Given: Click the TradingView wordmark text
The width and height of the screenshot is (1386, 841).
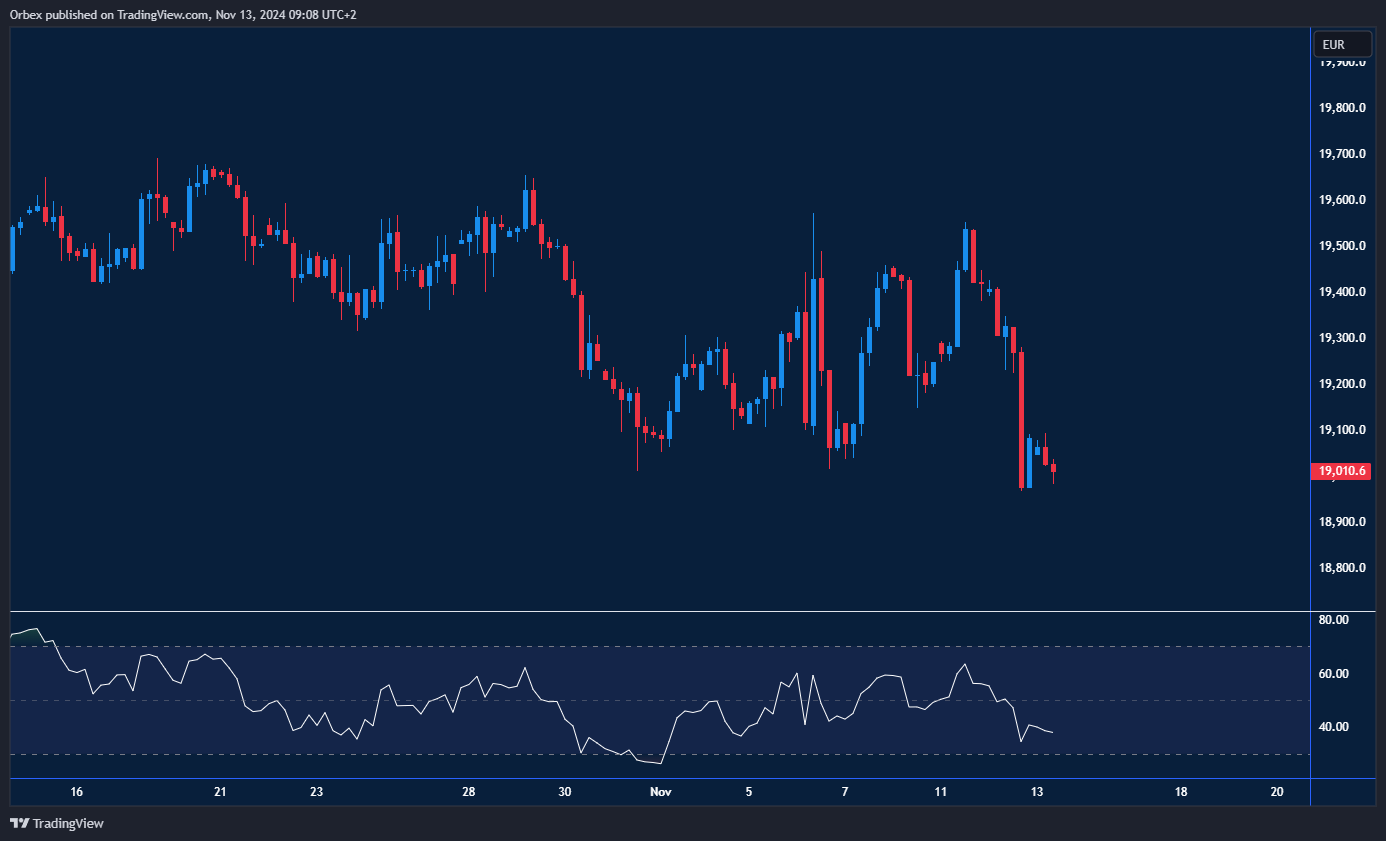Looking at the screenshot, I should [68, 823].
